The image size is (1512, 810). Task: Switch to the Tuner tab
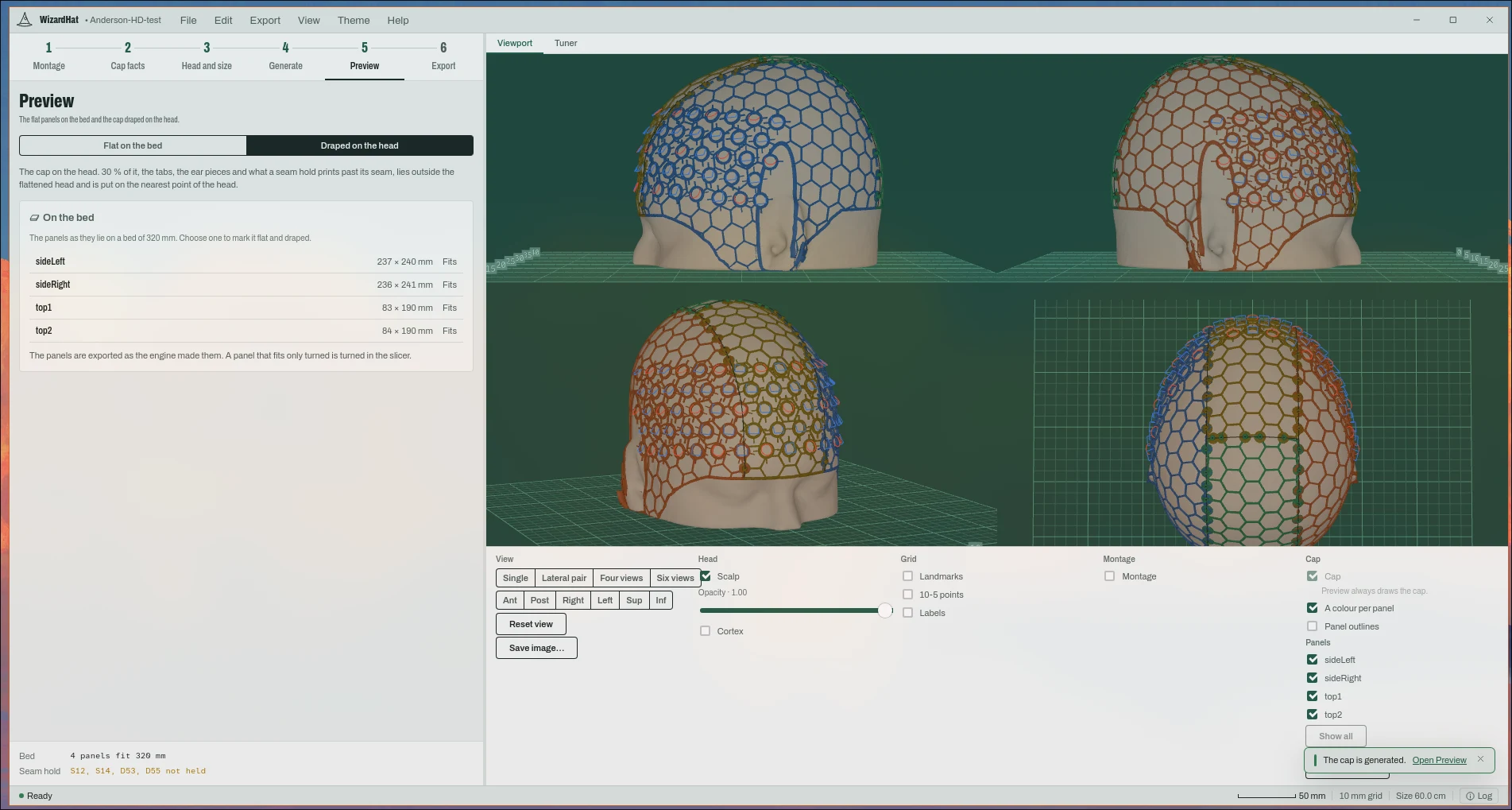click(566, 43)
